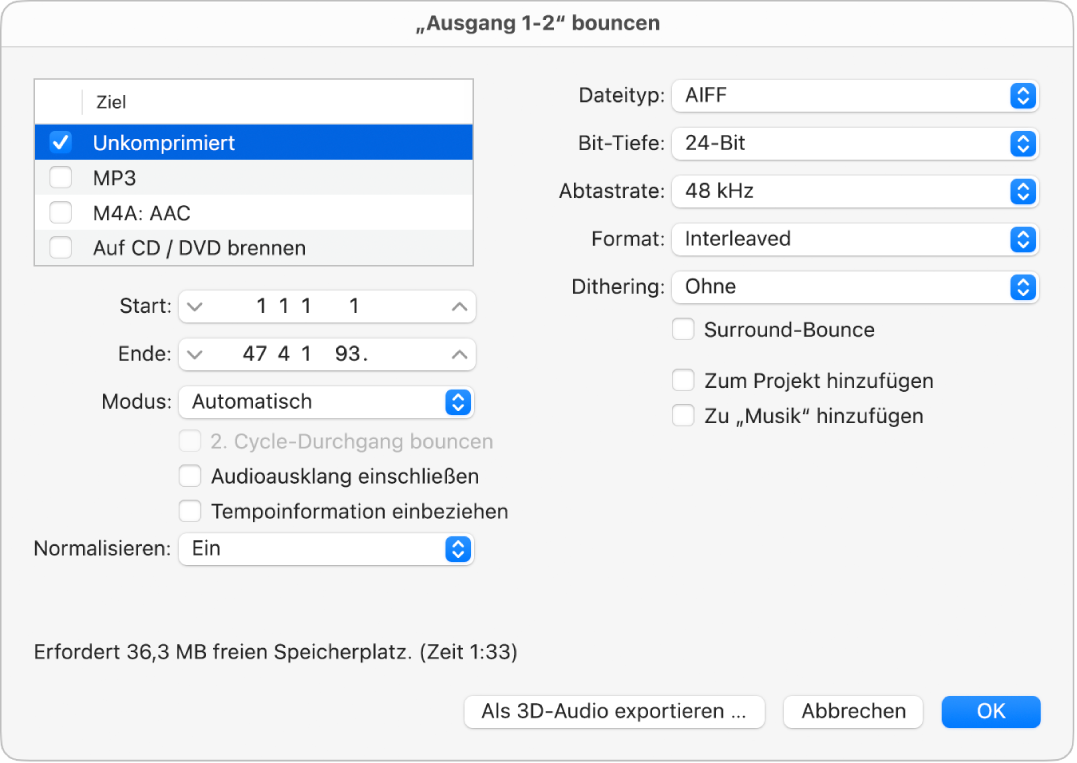Click the chevron icon on the Modus popup
This screenshot has width=1077, height=763.
459,401
